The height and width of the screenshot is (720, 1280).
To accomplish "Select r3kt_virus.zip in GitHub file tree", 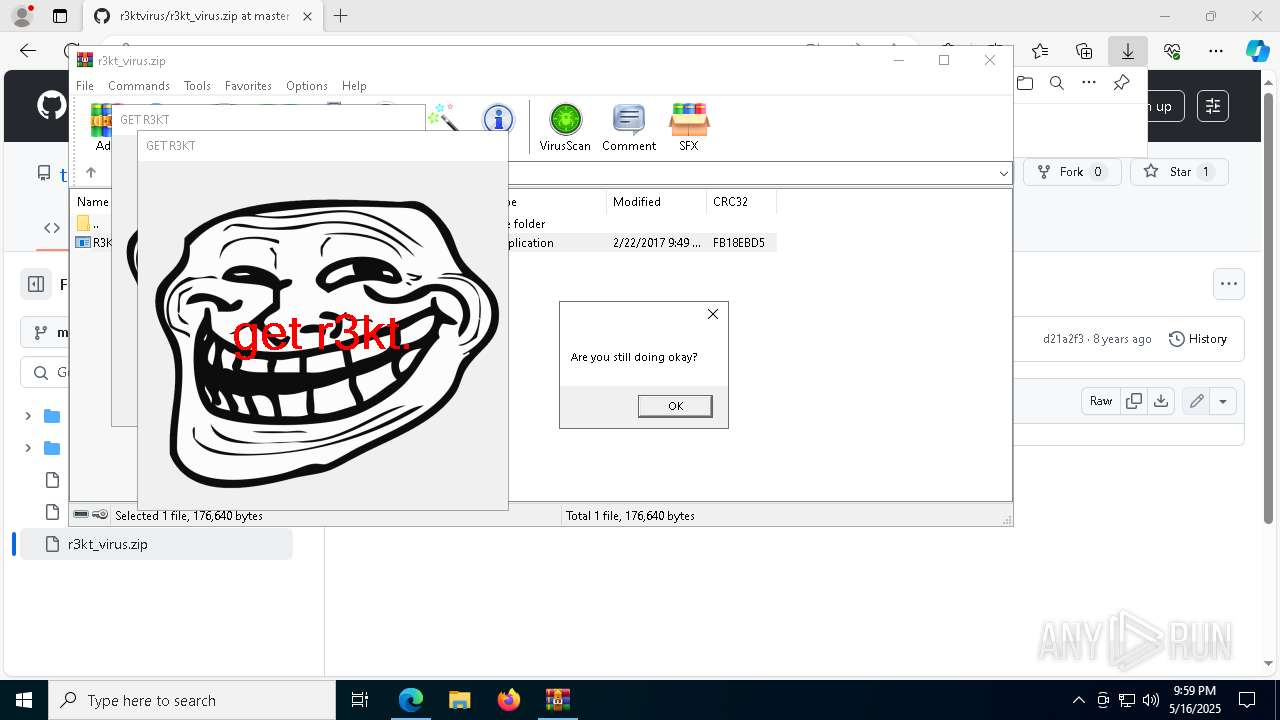I will click(x=156, y=544).
